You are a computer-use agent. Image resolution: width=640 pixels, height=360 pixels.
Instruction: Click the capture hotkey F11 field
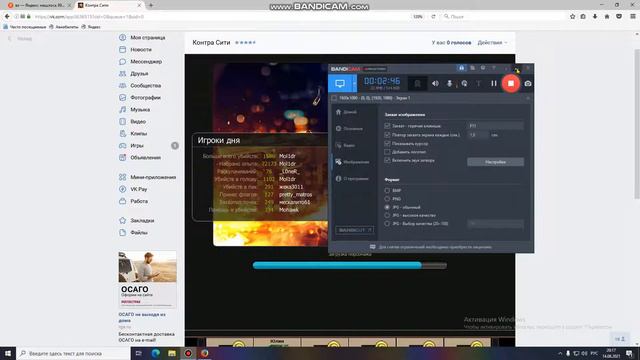(496, 126)
